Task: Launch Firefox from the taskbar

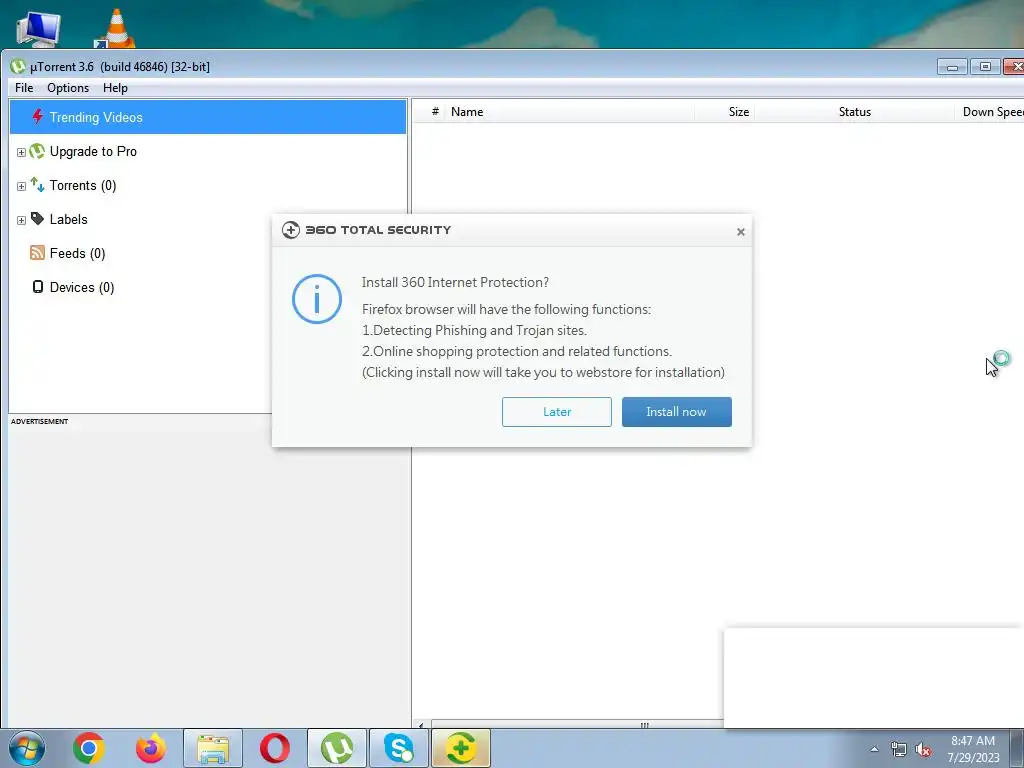Action: pyautogui.click(x=151, y=748)
